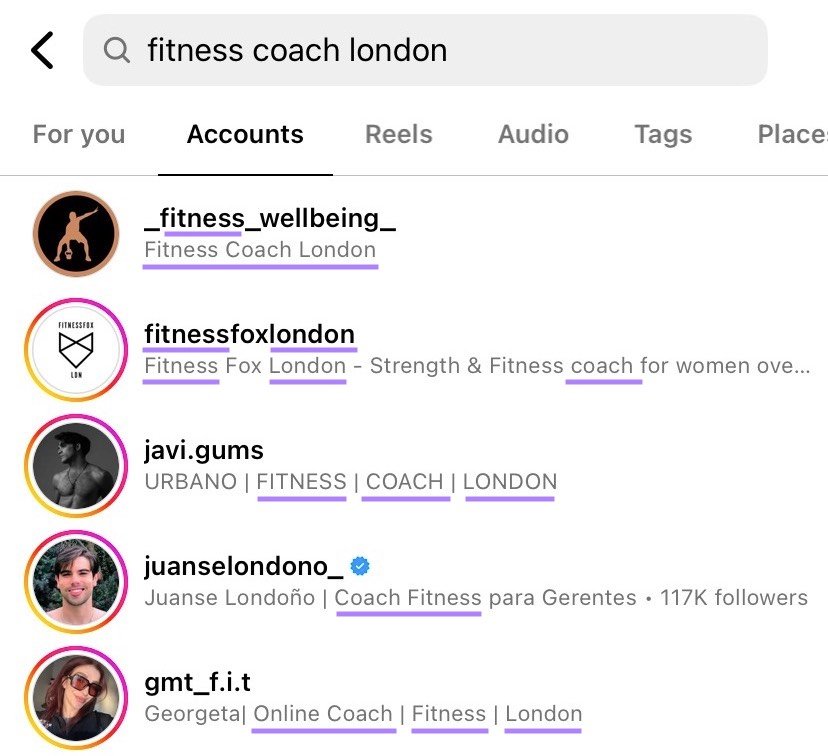Select the Audio tab
828x756 pixels.
(533, 133)
